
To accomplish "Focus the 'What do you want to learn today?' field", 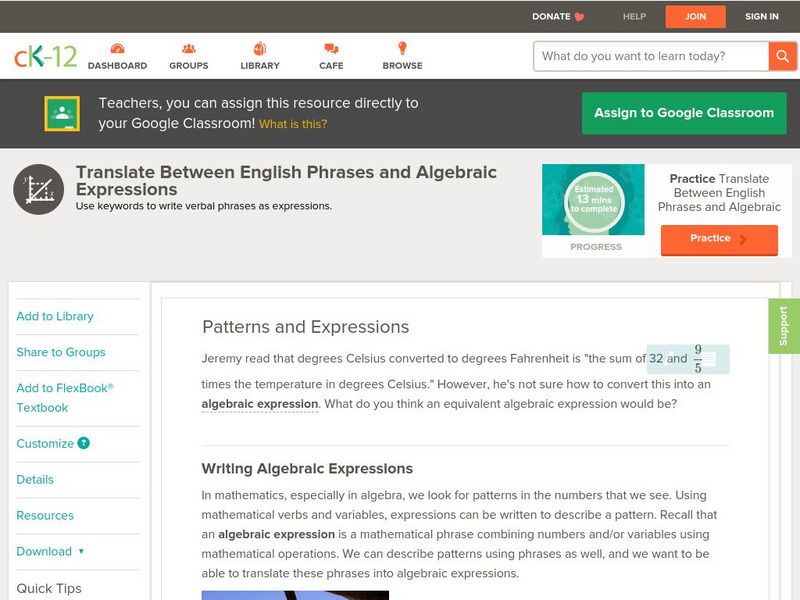I will [651, 56].
